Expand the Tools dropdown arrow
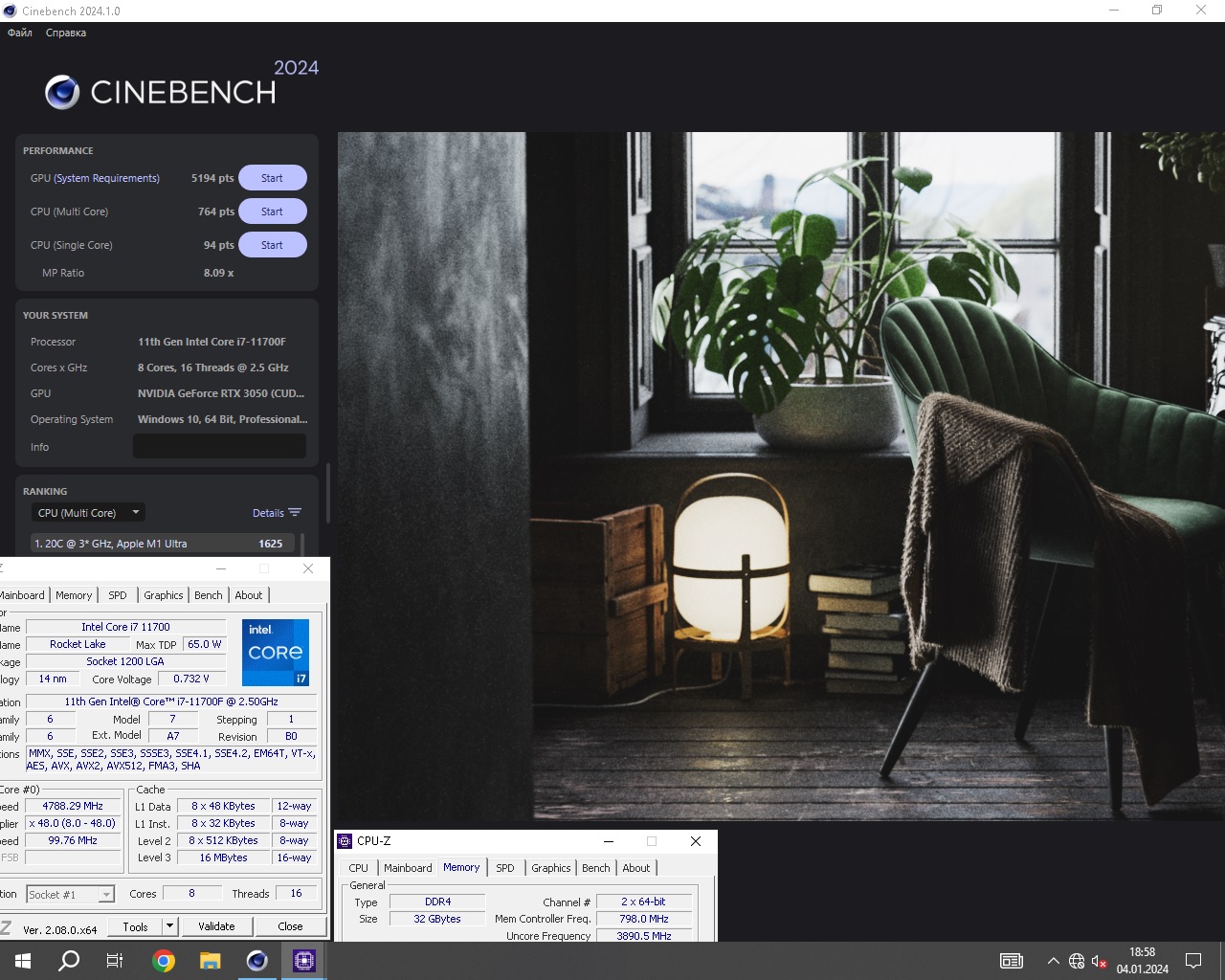This screenshot has width=1225, height=980. pyautogui.click(x=169, y=926)
